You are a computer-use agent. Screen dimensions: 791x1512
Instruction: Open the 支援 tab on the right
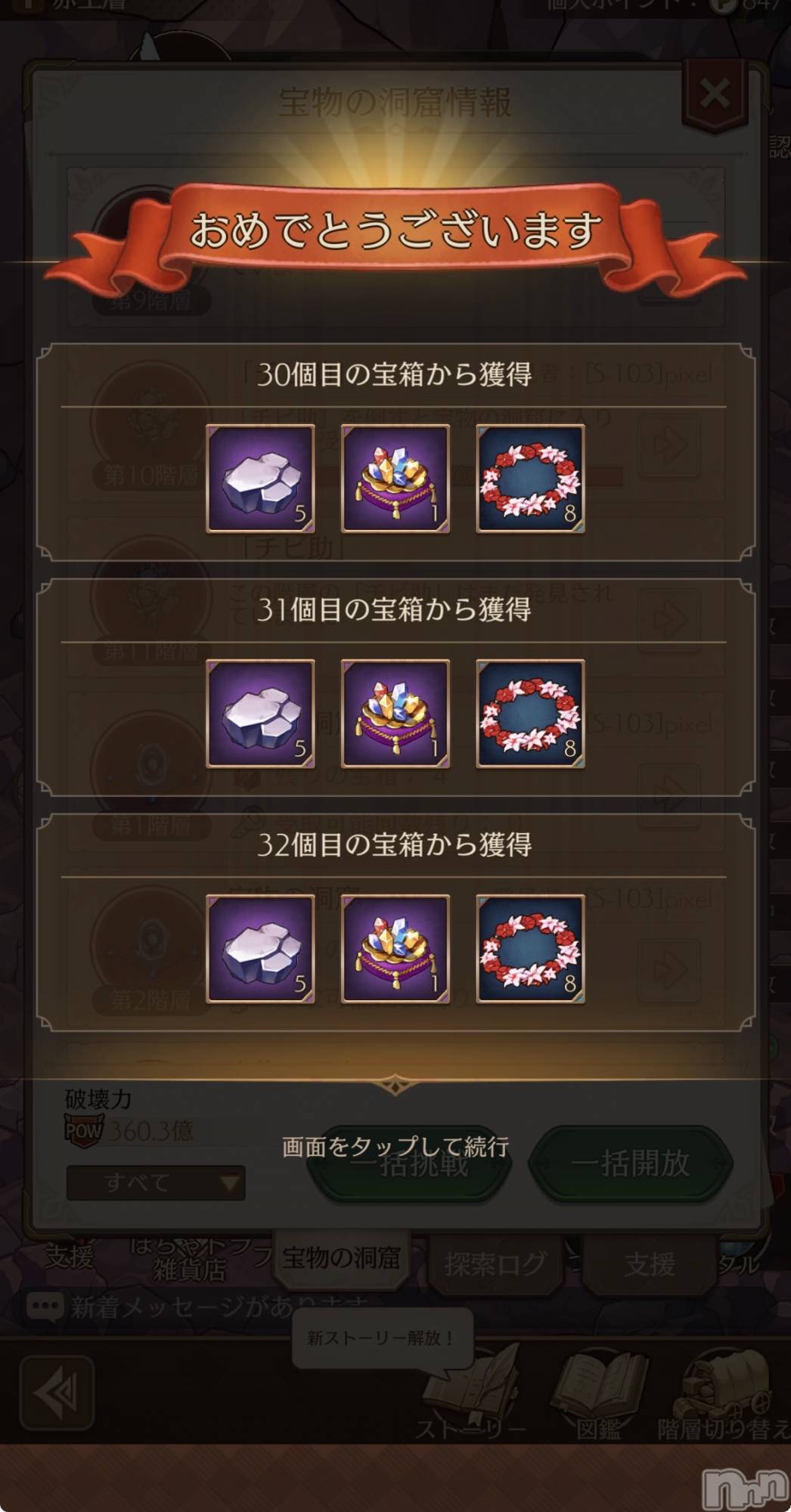coord(650,1263)
